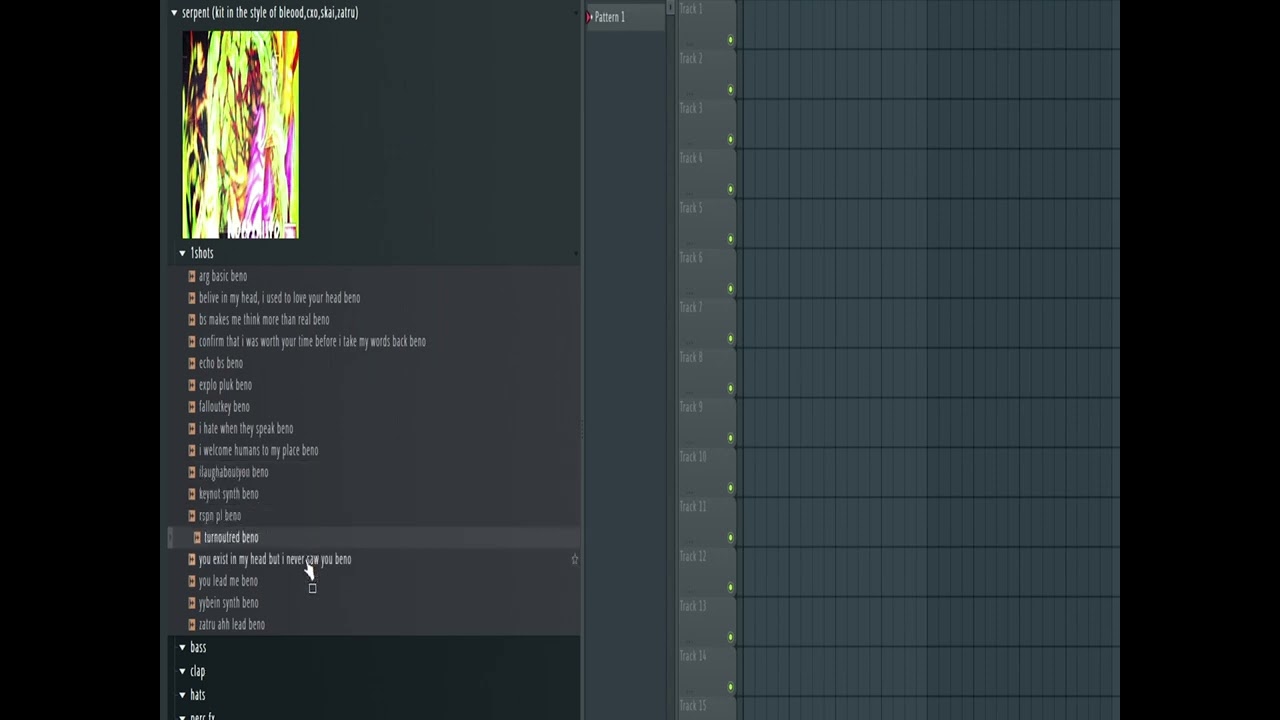Image resolution: width=1280 pixels, height=720 pixels.
Task: Select 'ilaughaboutyou beno' sample
Action: click(x=233, y=472)
